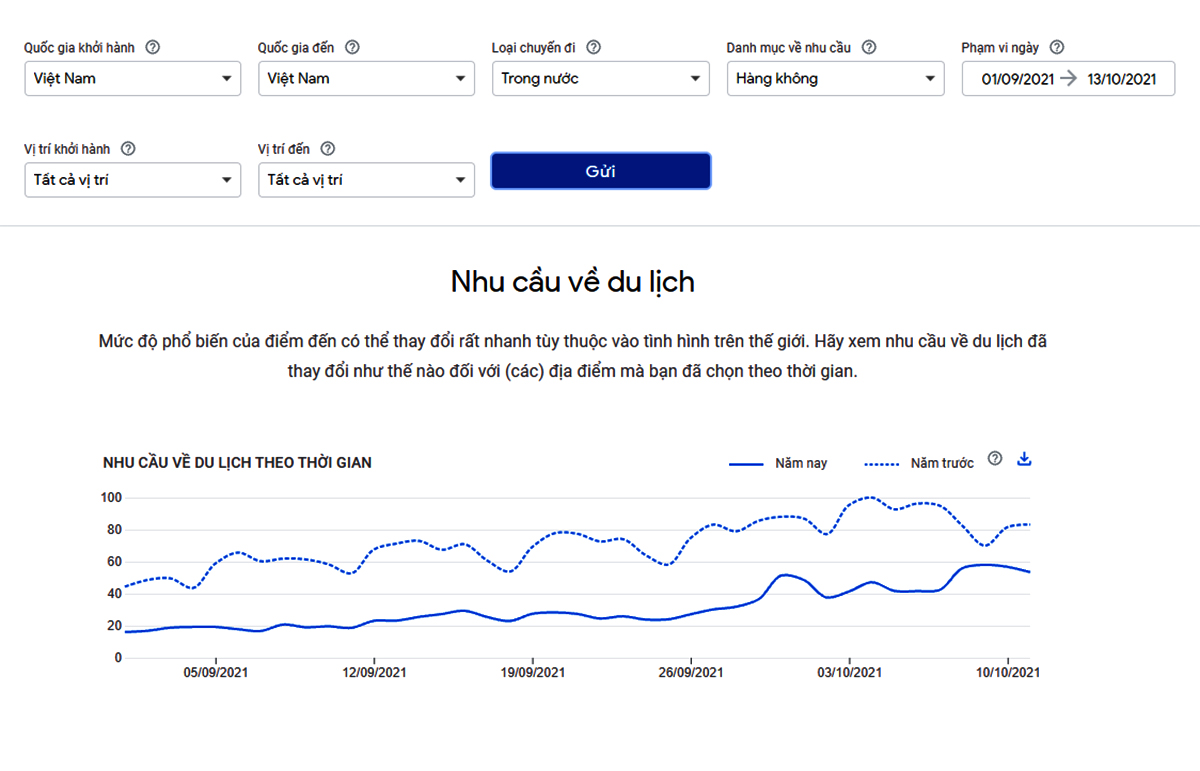The image size is (1200, 771).
Task: Click the Năm nay legend entry
Action: coord(779,464)
